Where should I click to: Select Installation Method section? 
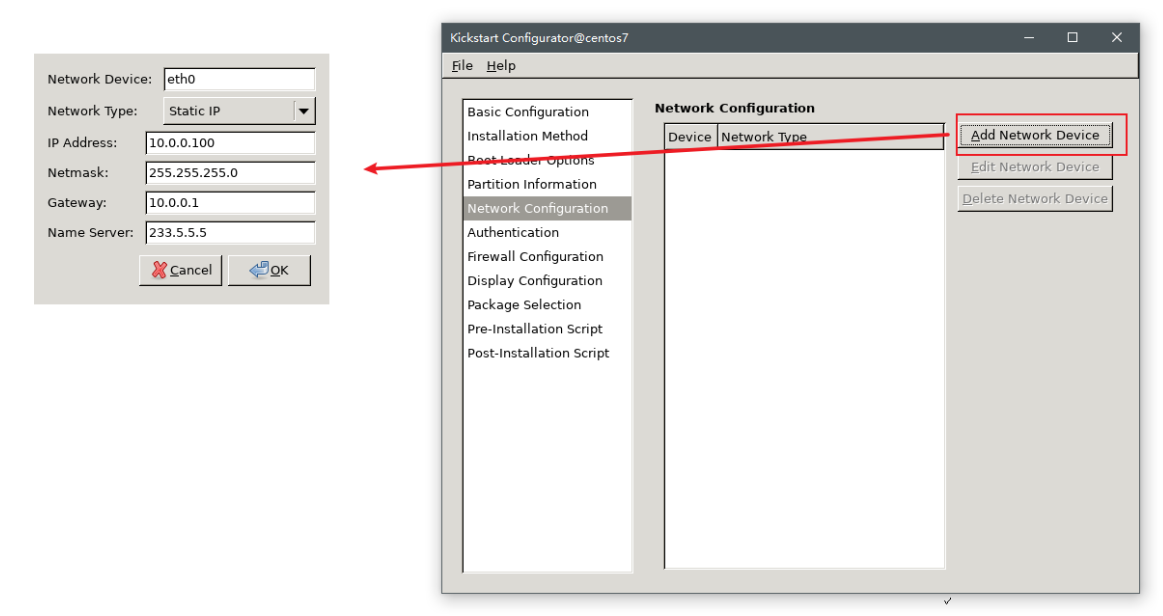(x=527, y=136)
